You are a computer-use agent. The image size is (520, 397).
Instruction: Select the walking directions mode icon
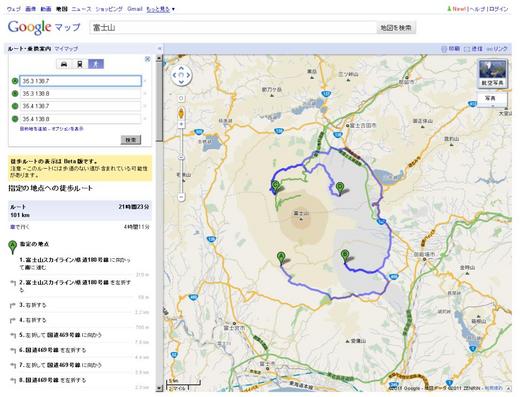(96, 64)
